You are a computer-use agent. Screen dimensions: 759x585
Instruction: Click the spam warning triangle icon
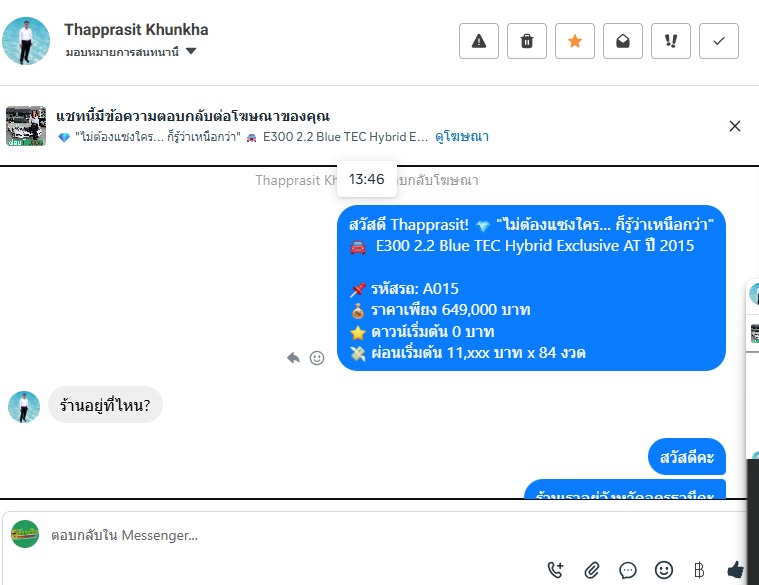tap(479, 41)
